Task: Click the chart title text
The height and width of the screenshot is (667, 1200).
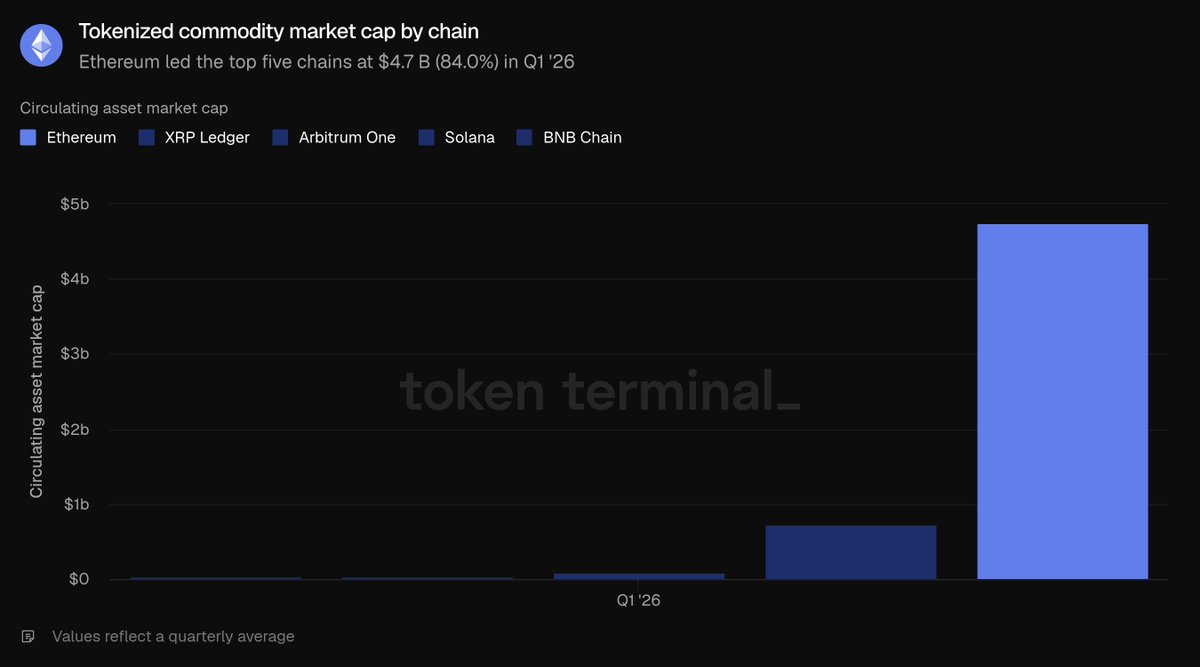Action: [x=279, y=32]
